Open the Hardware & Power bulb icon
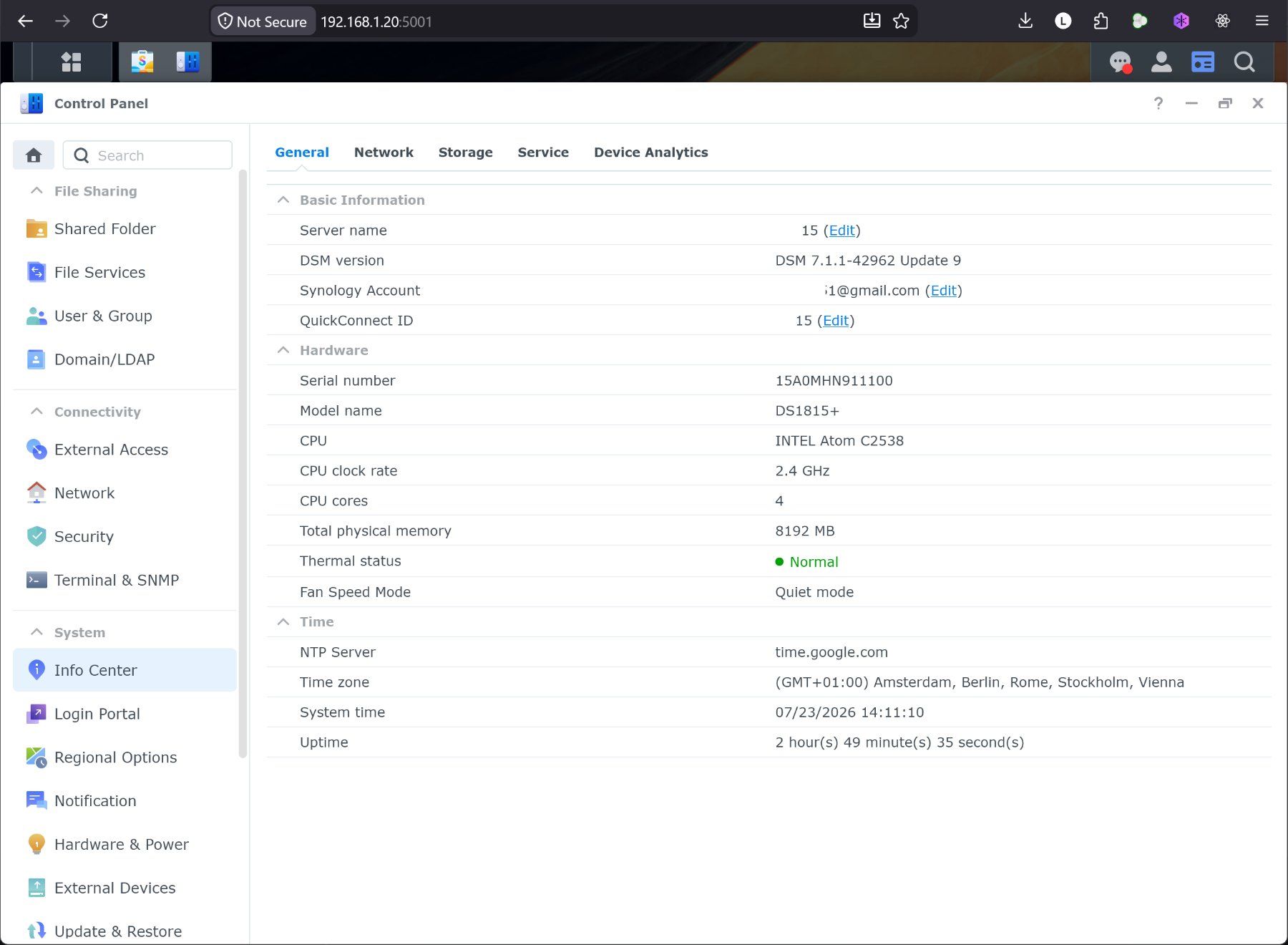The height and width of the screenshot is (945, 1288). pyautogui.click(x=36, y=844)
